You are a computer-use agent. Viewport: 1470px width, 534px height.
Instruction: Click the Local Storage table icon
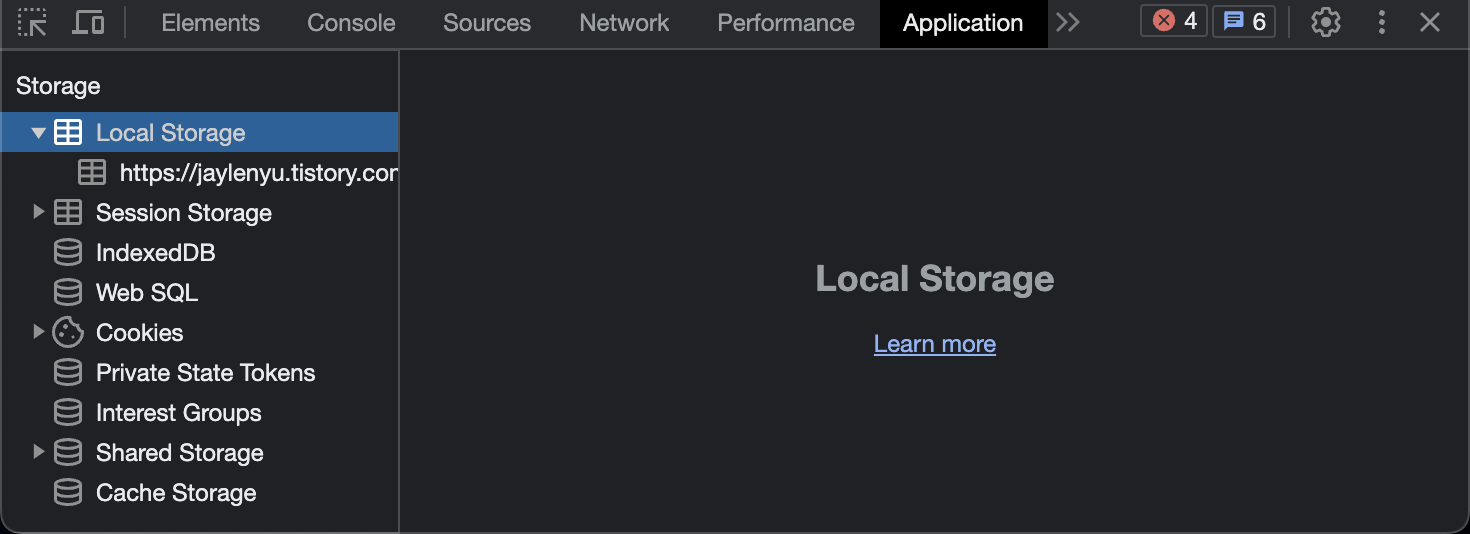[x=68, y=132]
